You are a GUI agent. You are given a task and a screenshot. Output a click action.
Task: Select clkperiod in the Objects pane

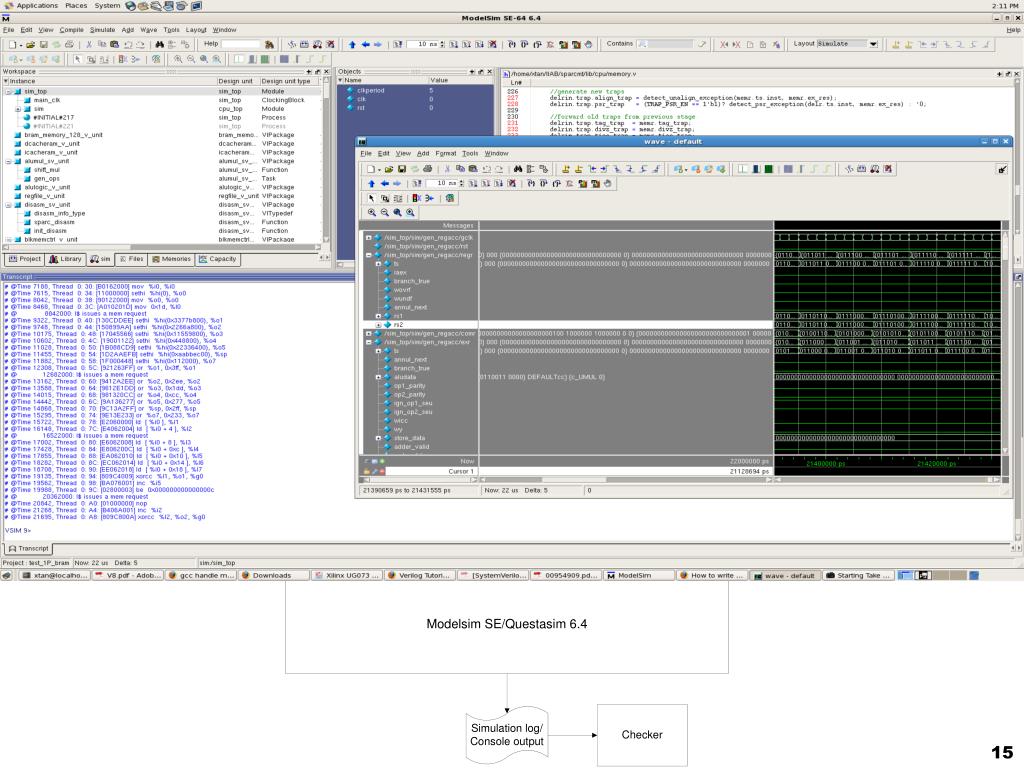370,91
